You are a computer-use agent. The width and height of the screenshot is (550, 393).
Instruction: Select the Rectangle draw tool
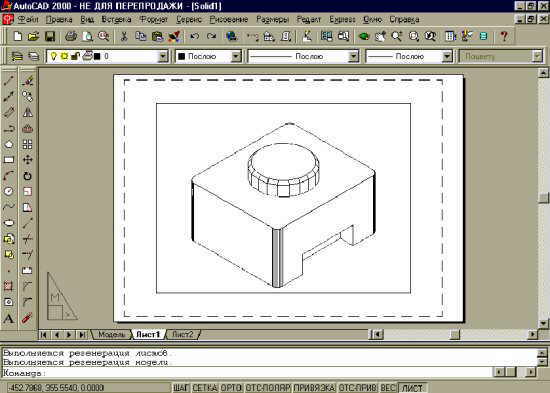(9, 160)
